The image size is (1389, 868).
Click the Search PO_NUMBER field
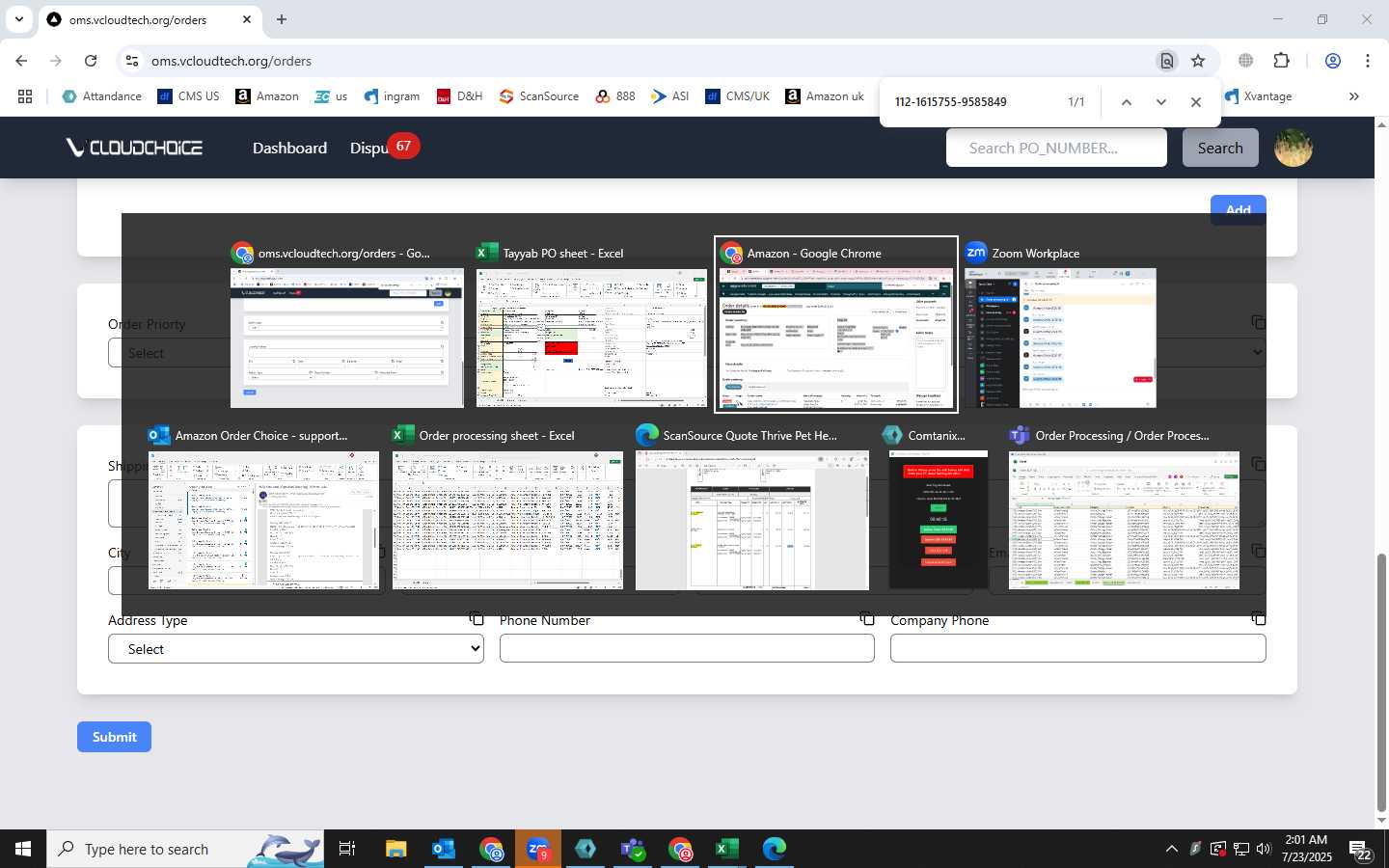point(1056,148)
